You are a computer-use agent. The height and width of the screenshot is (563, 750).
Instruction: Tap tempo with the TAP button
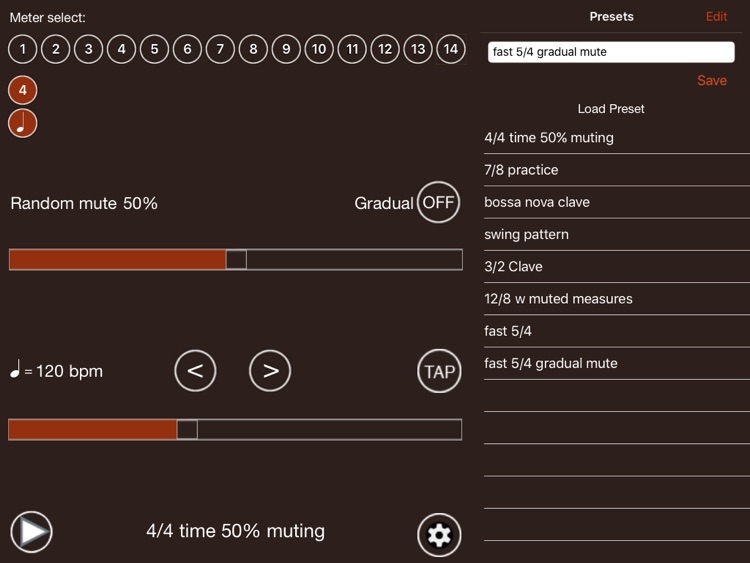click(439, 371)
